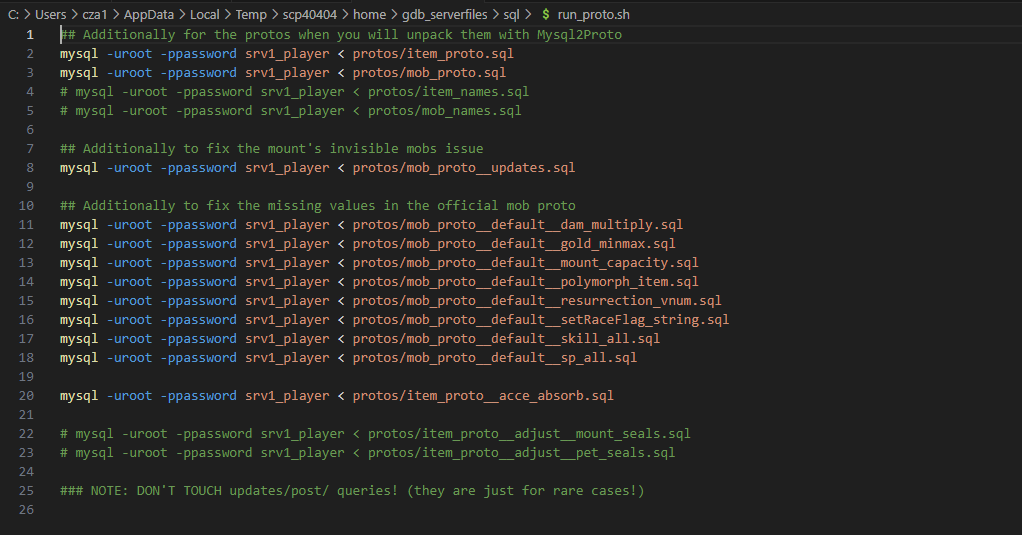1022x535 pixels.
Task: Select the scp40404 breadcrumb folder
Action: coord(309,15)
